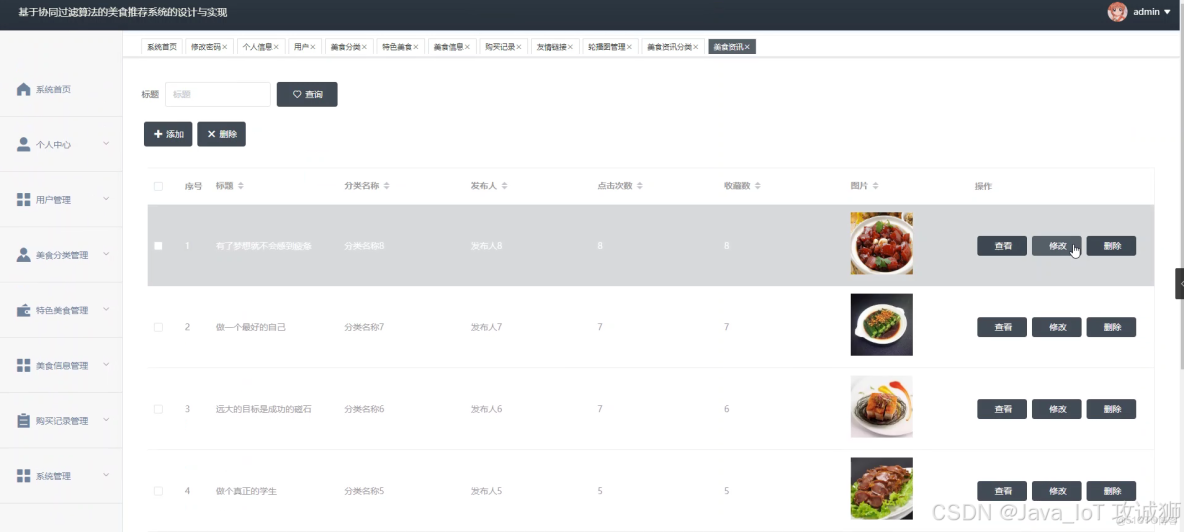Check the checkbox for row 4

(158, 490)
